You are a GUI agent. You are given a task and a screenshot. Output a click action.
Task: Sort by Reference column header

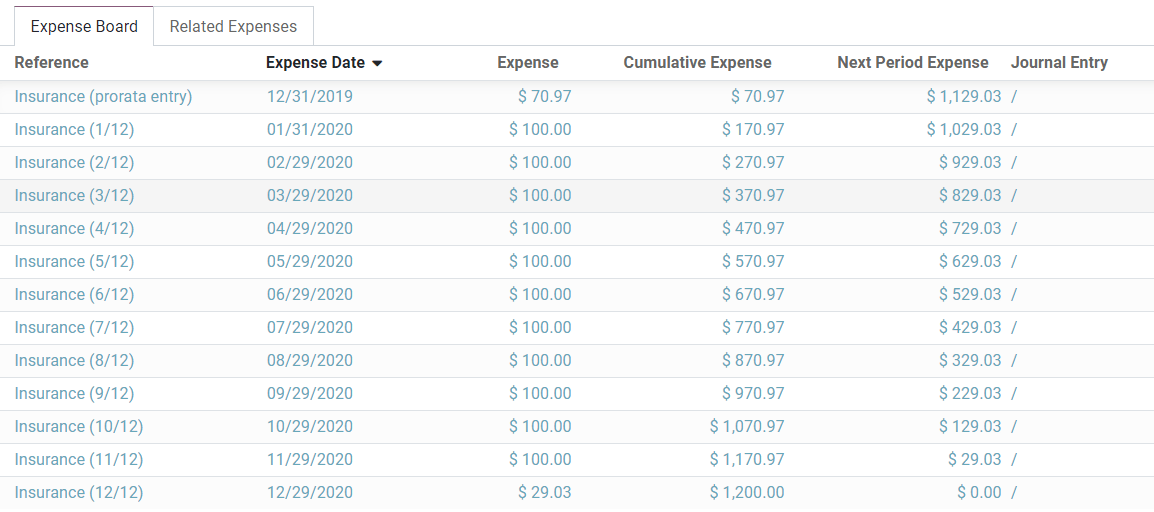point(52,63)
